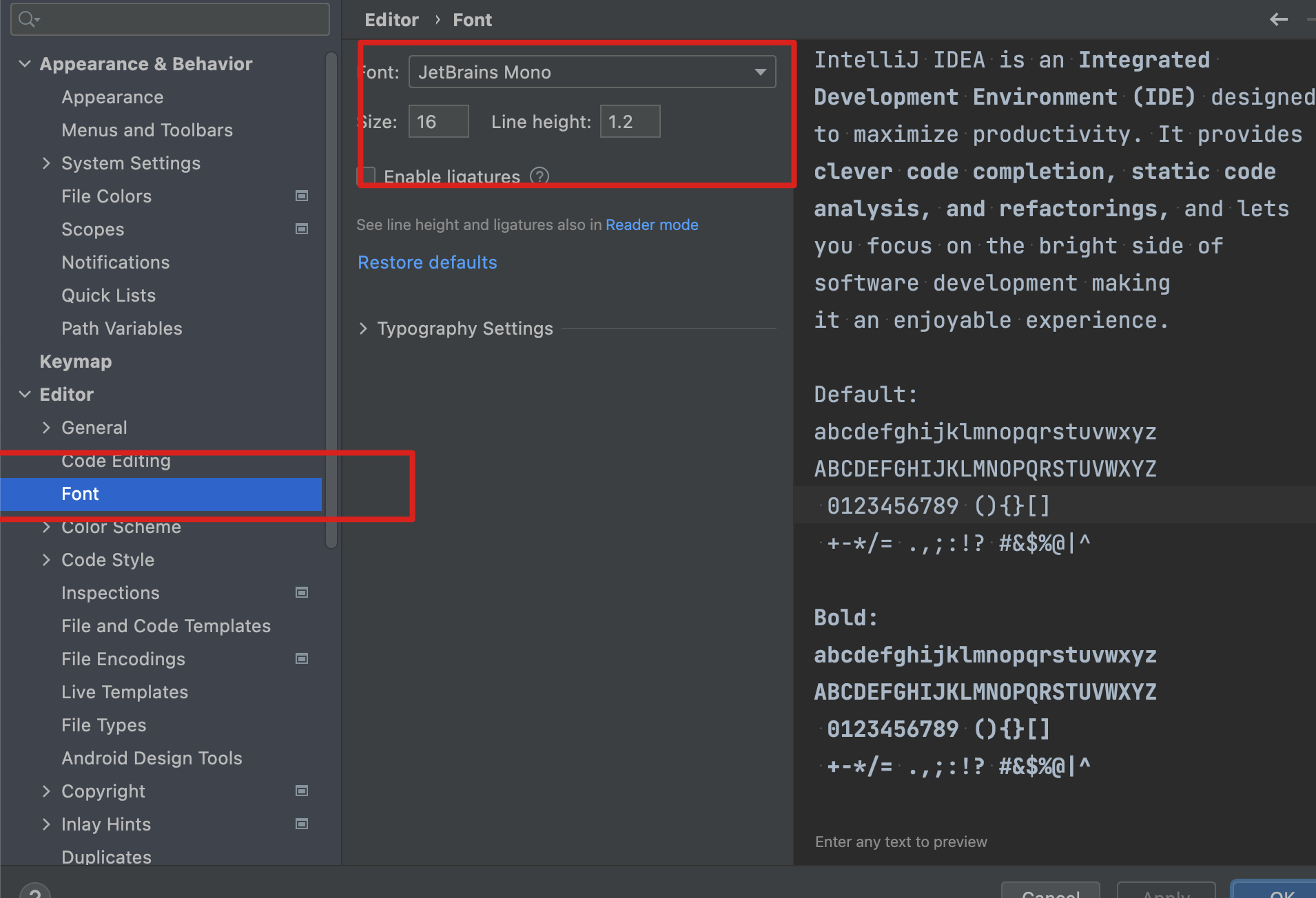Select Quick Lists in the tree
The height and width of the screenshot is (898, 1316).
tap(108, 295)
